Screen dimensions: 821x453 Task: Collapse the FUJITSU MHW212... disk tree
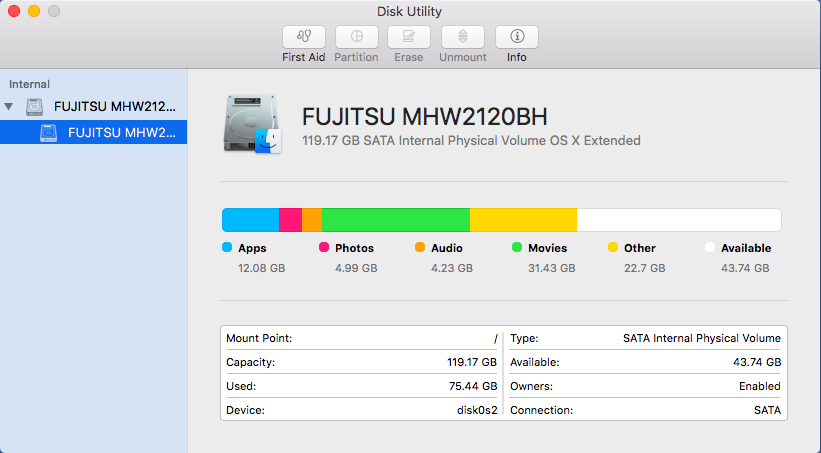click(x=8, y=107)
